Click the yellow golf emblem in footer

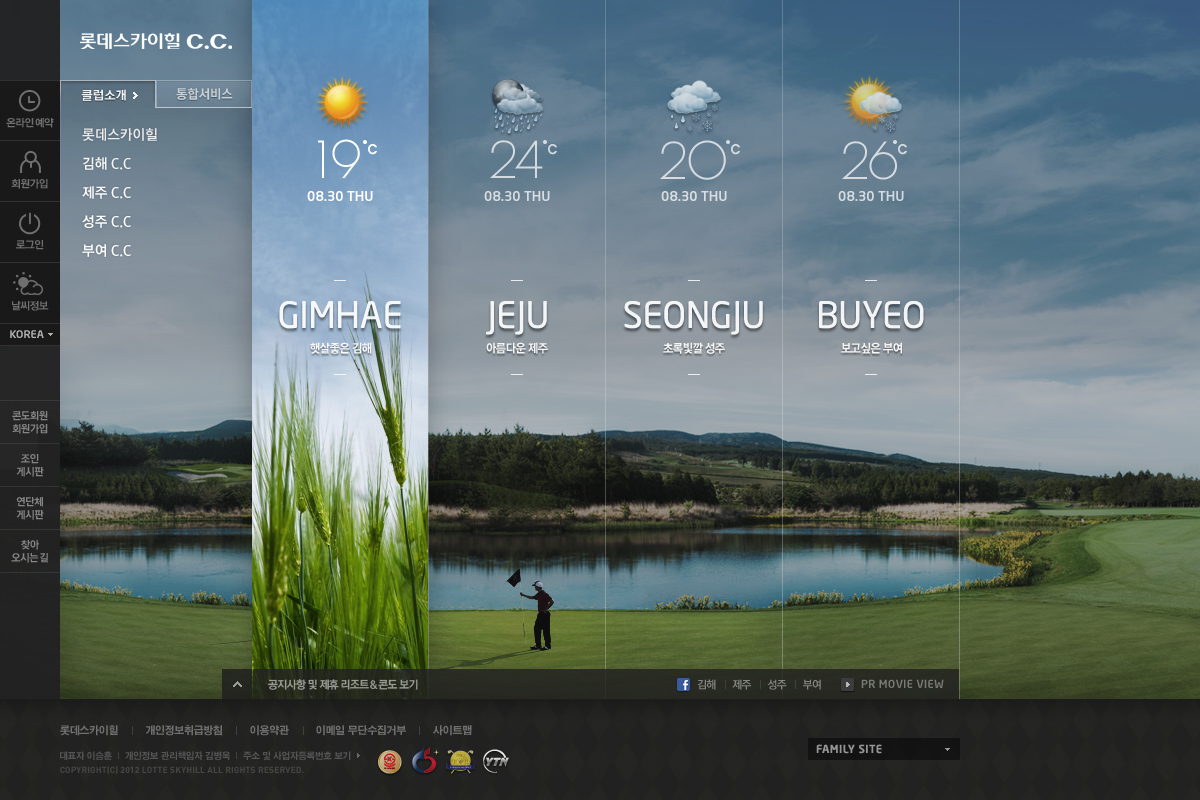459,761
